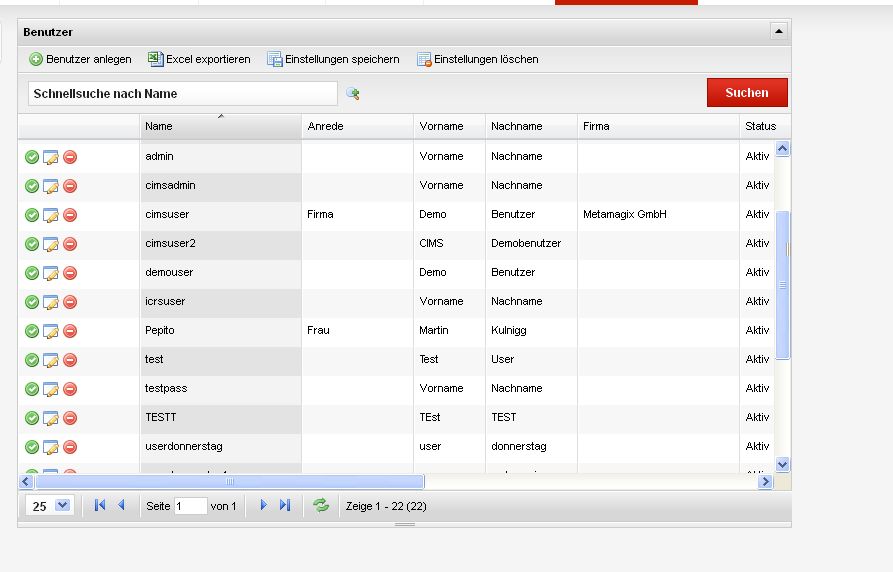Click green status icon for cimsuser row
The height and width of the screenshot is (572, 893).
point(32,215)
